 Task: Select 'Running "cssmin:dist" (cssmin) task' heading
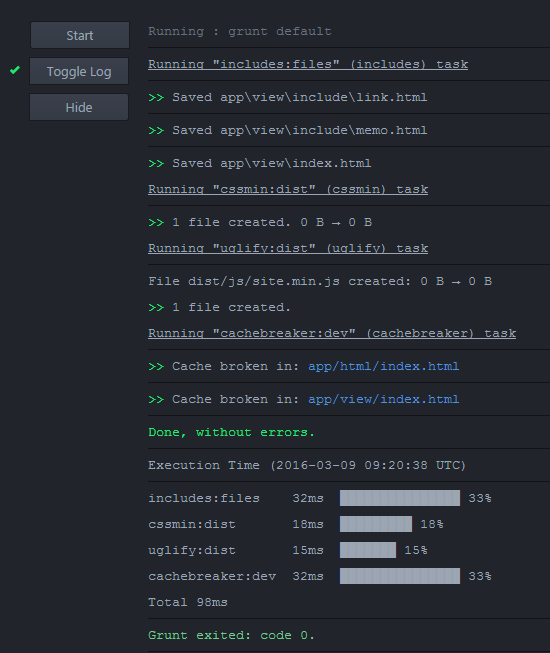coord(288,189)
